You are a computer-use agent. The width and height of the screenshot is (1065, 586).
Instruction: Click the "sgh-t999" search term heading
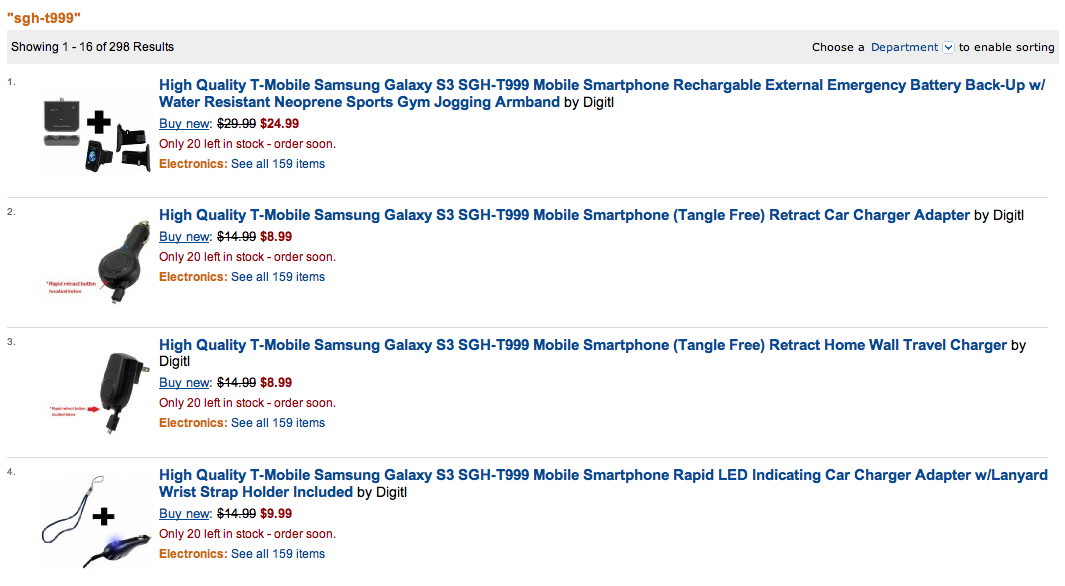44,18
